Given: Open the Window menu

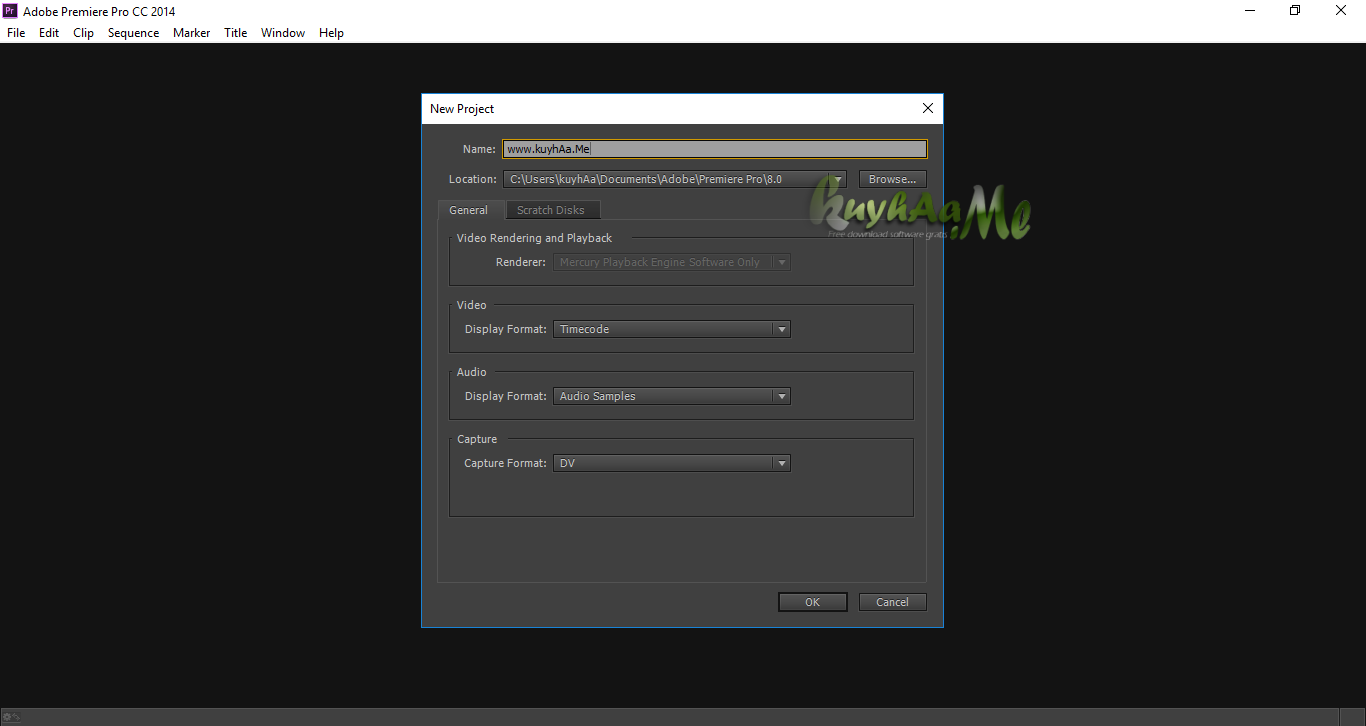Looking at the screenshot, I should tap(283, 33).
